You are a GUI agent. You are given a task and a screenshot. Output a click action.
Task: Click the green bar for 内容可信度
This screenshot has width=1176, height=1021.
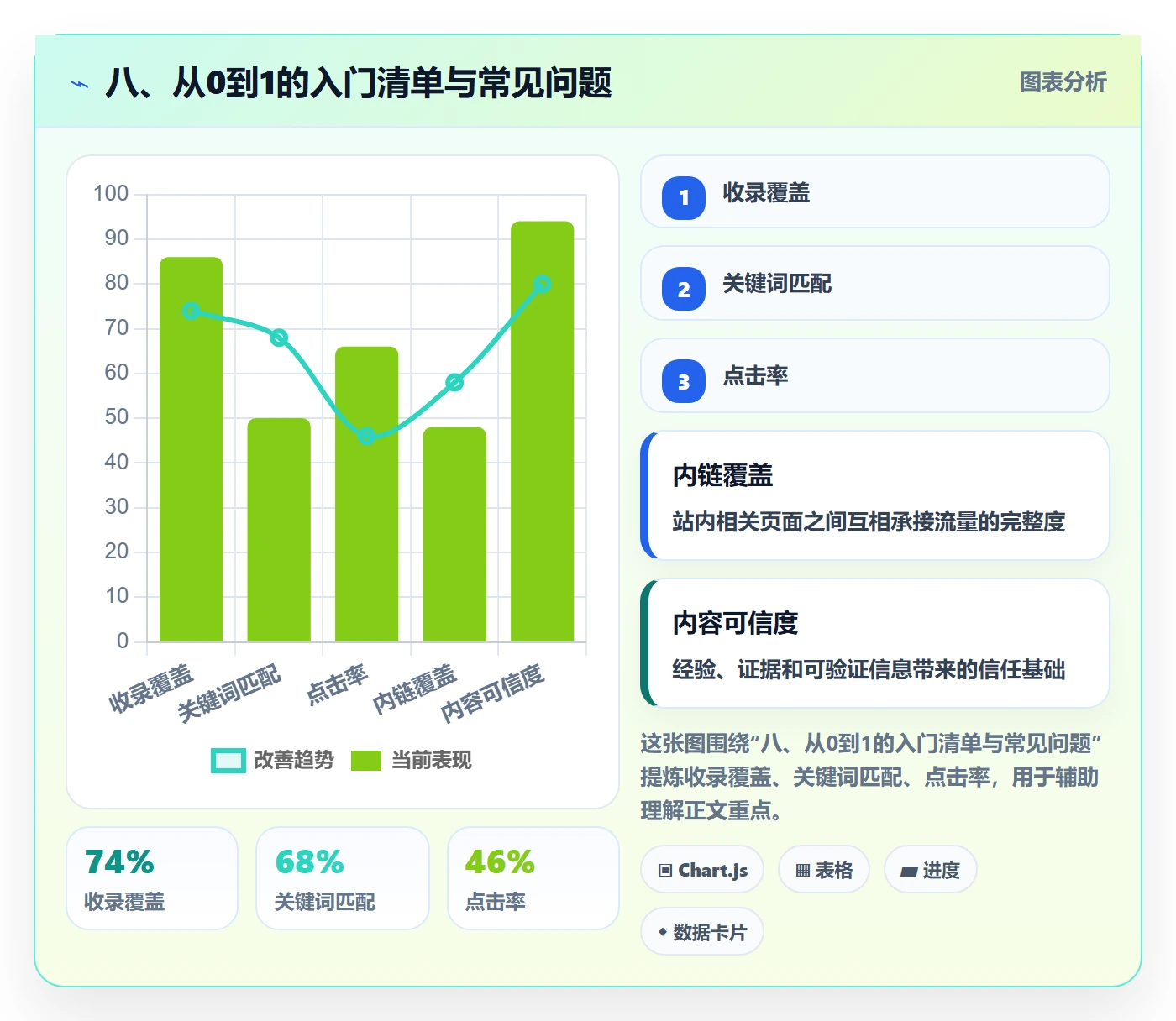[543, 432]
